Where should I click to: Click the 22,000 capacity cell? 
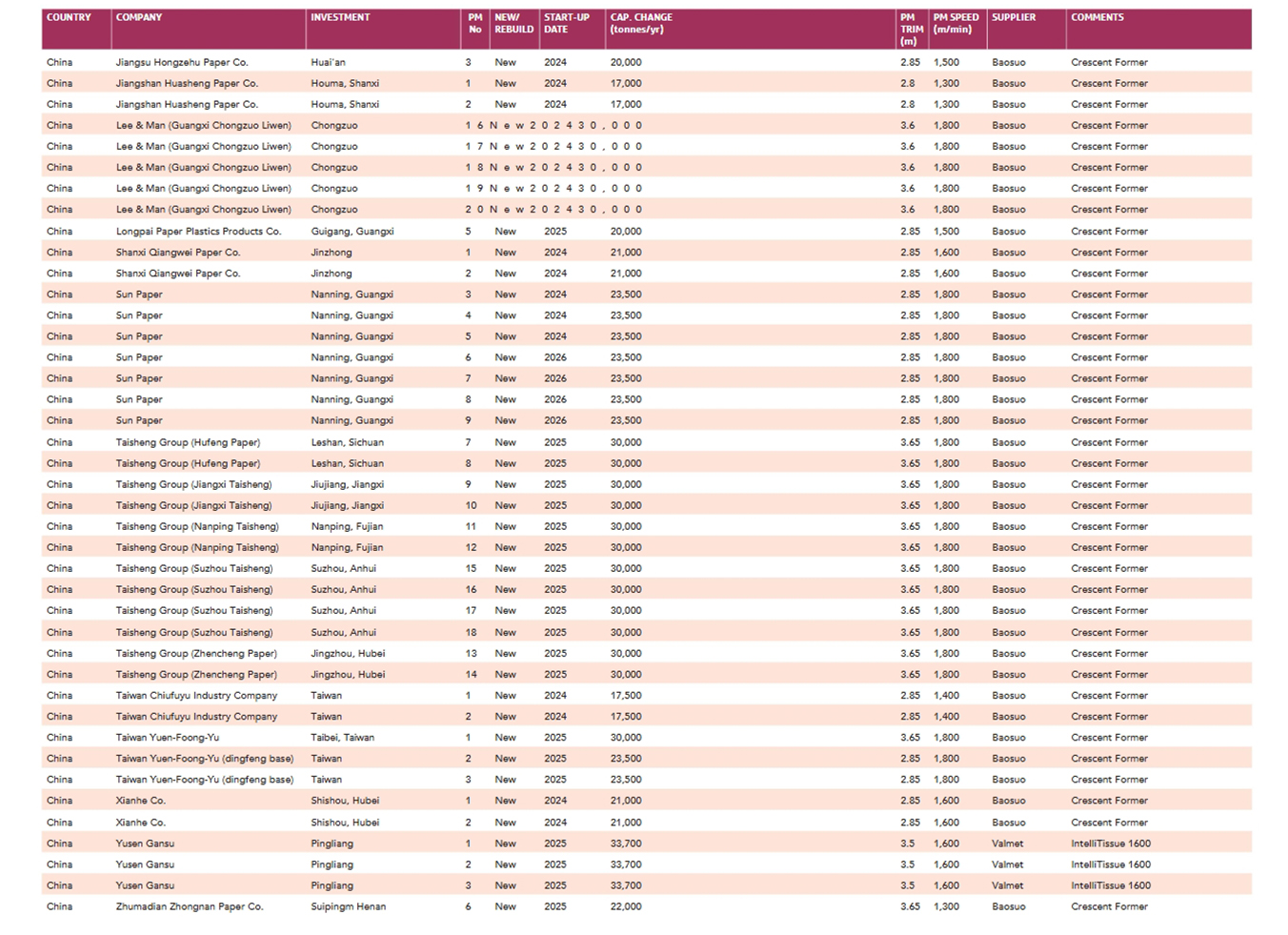point(626,906)
